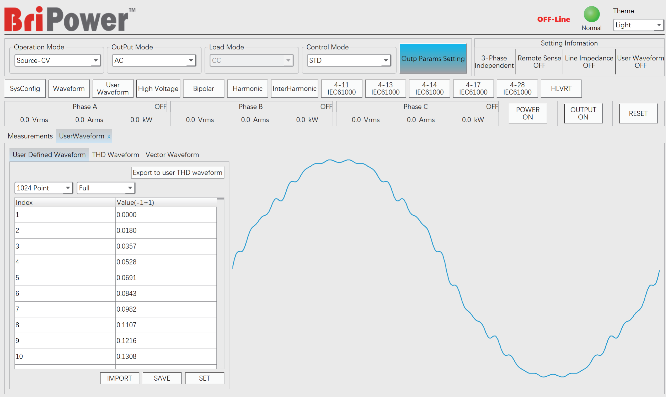Open the SysConfig page

point(25,88)
